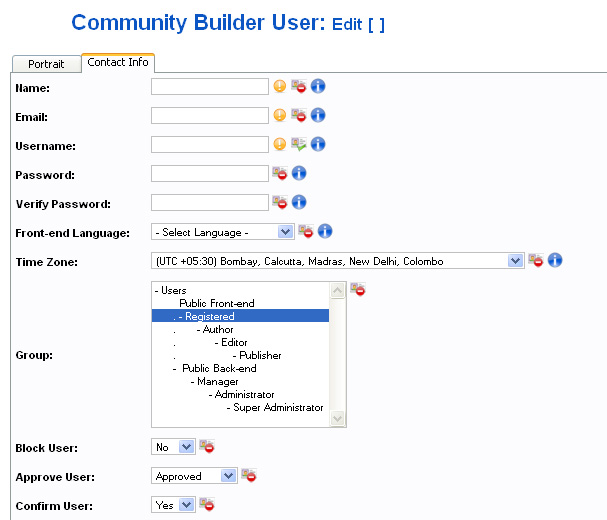The width and height of the screenshot is (607, 520).
Task: Click the not-on-profile icon beside Name
Action: 298,86
